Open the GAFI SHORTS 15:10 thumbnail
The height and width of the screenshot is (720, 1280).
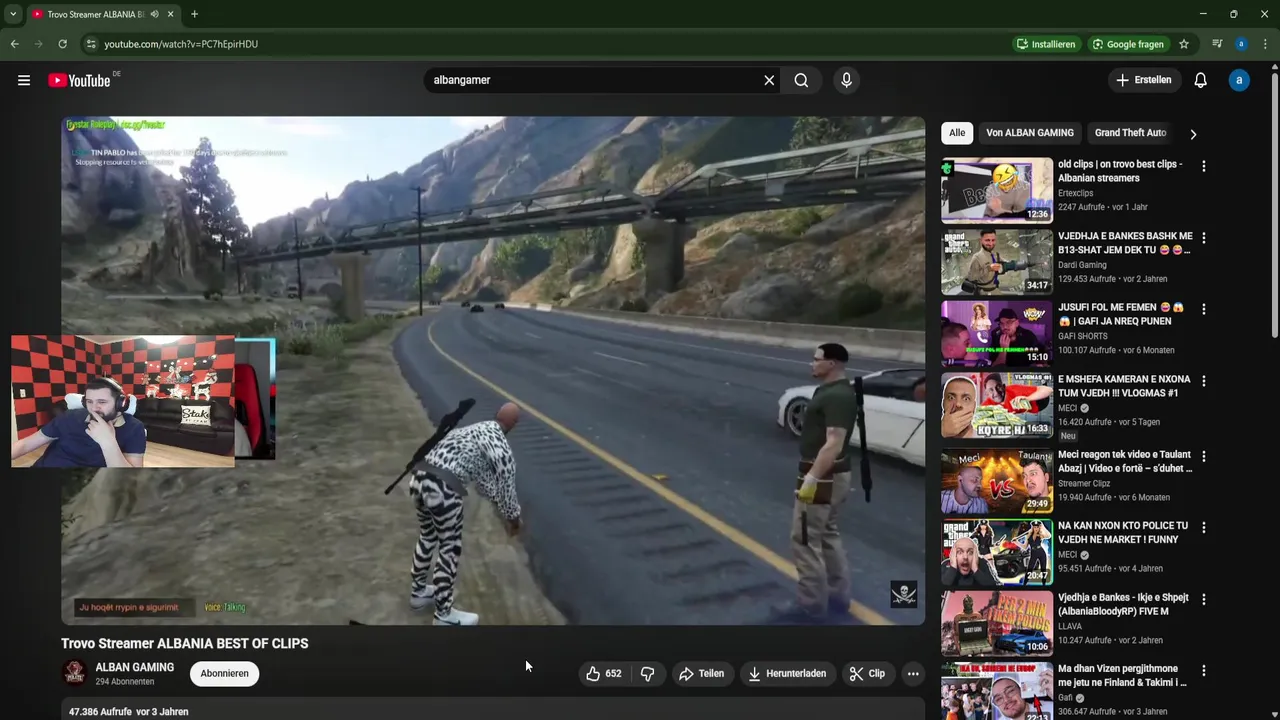[x=996, y=333]
